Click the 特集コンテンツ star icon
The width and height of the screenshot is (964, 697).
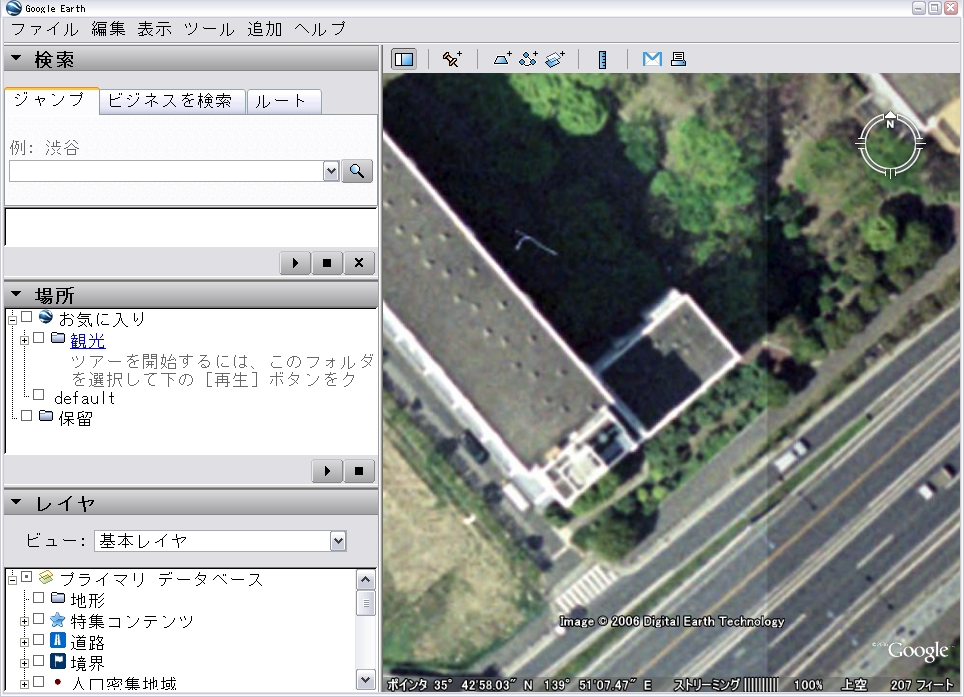click(58, 620)
